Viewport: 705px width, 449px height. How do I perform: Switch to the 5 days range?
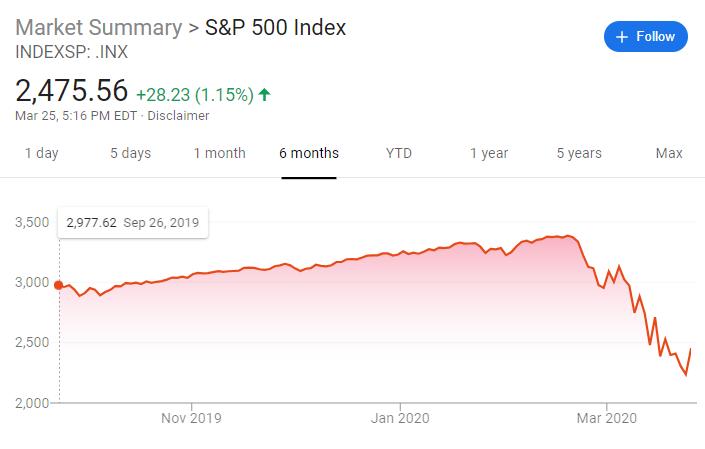(x=130, y=153)
